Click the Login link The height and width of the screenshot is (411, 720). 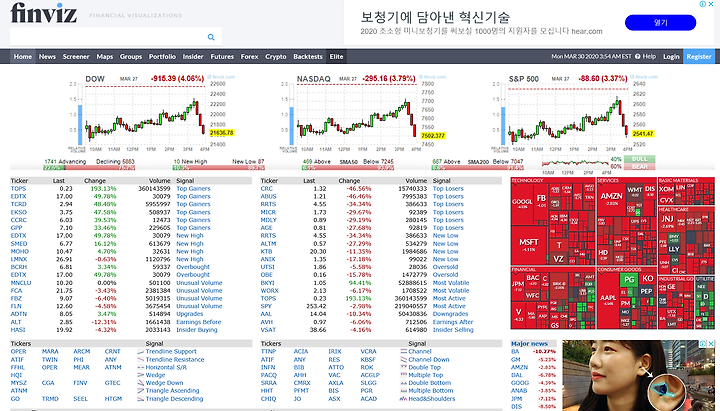[x=671, y=56]
